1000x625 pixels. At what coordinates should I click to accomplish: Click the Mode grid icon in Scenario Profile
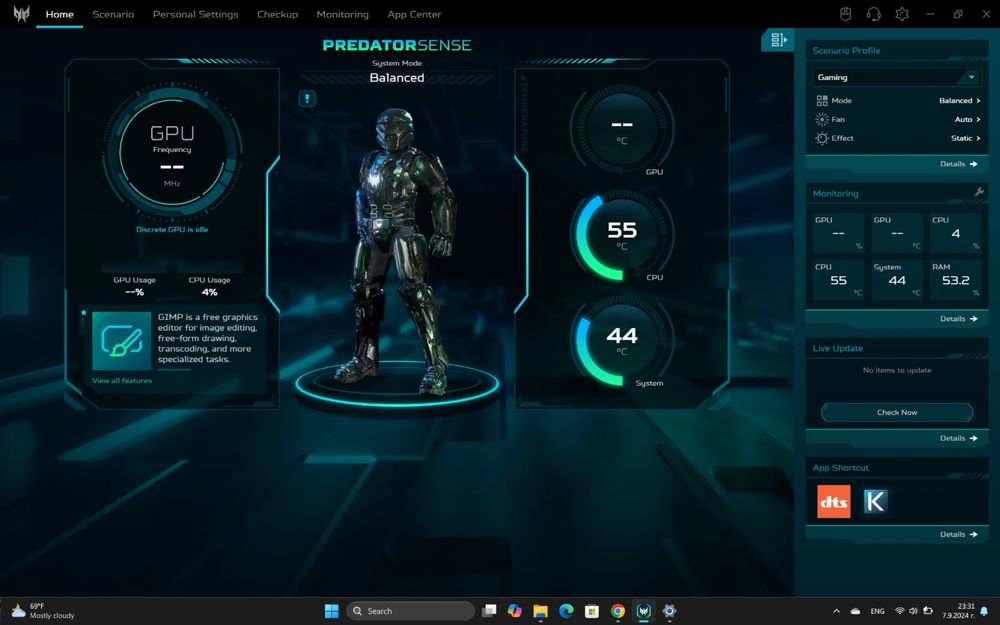coord(822,101)
